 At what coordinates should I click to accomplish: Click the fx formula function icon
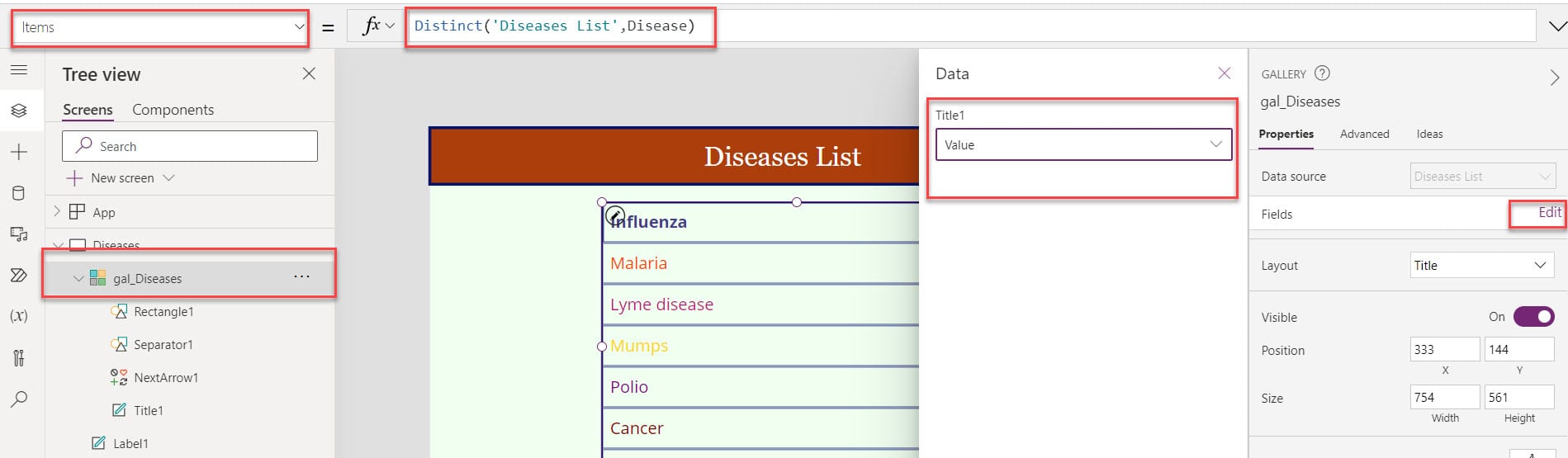[372, 26]
